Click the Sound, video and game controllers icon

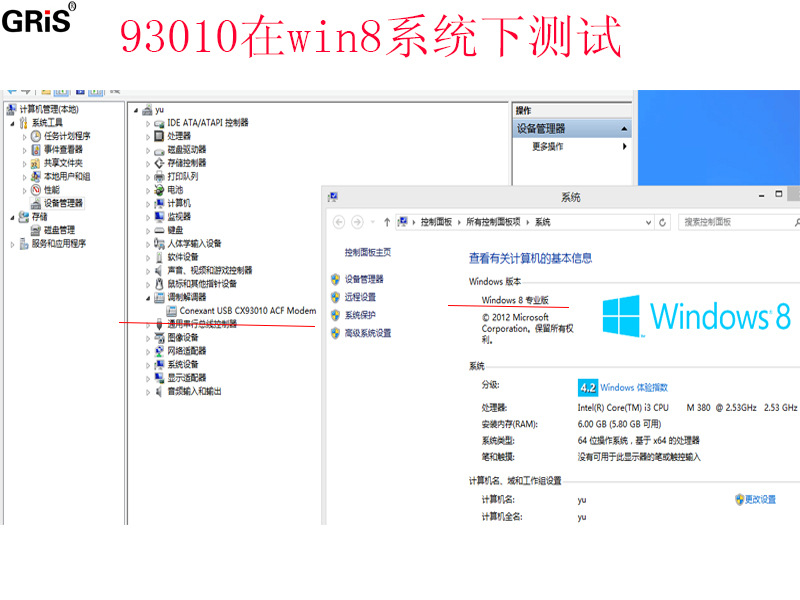(159, 270)
